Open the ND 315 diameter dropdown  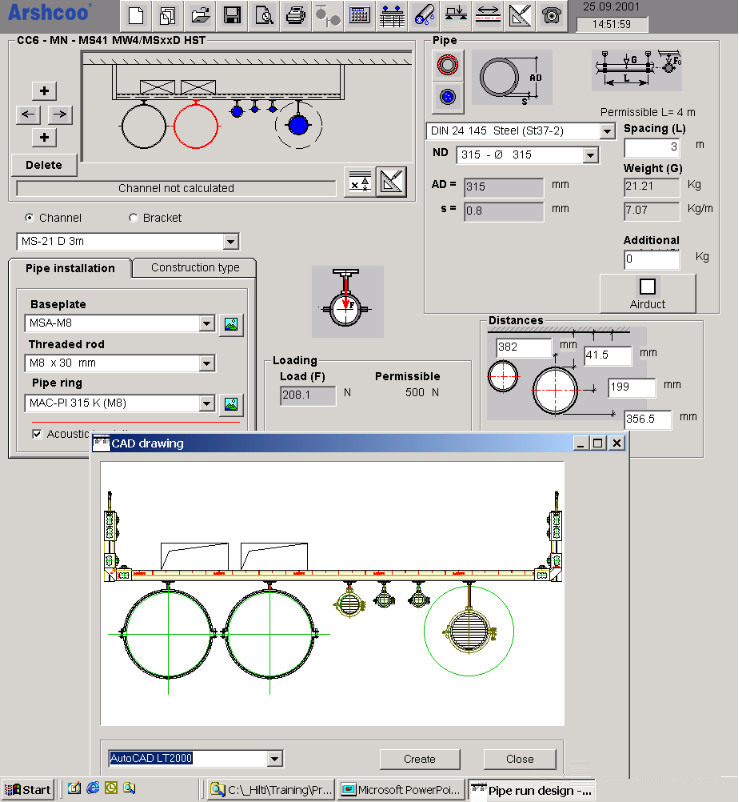[591, 155]
